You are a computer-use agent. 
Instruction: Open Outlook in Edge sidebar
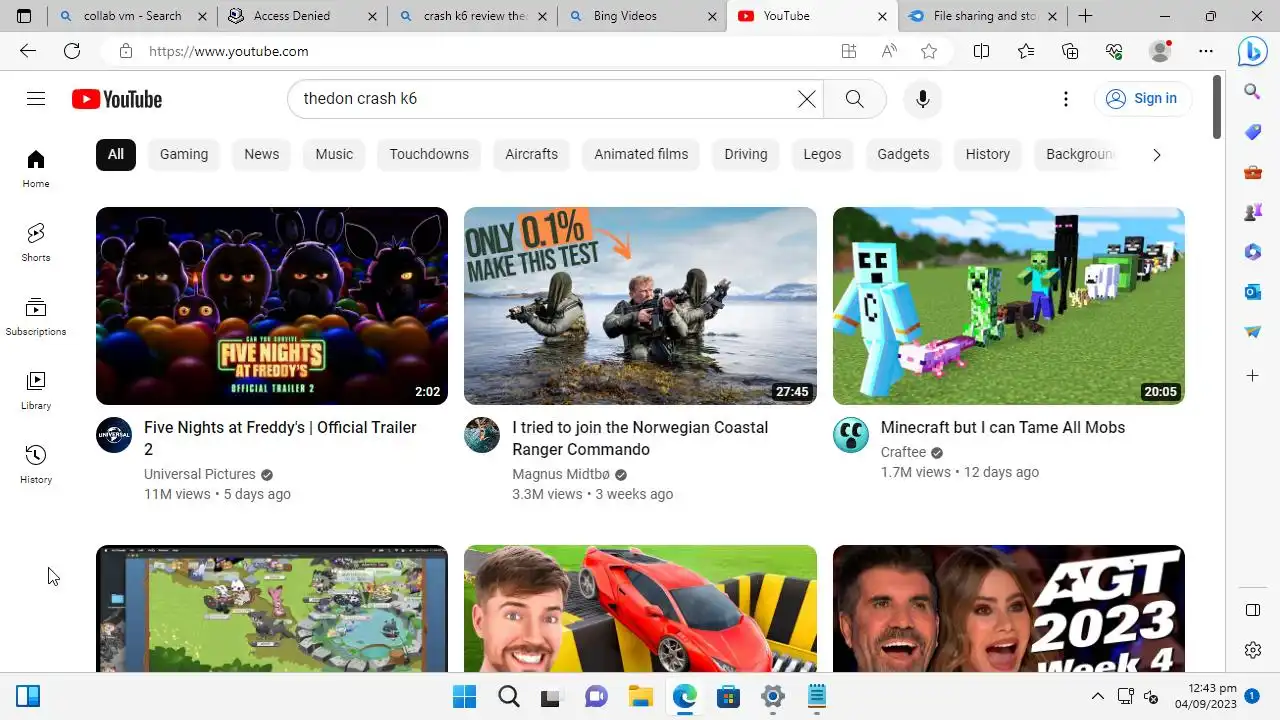1252,292
